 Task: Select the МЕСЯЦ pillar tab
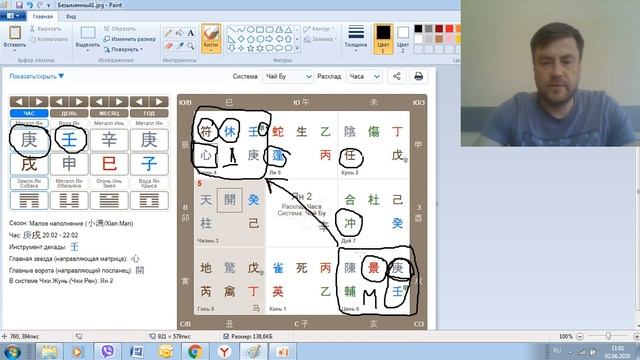pyautogui.click(x=109, y=113)
